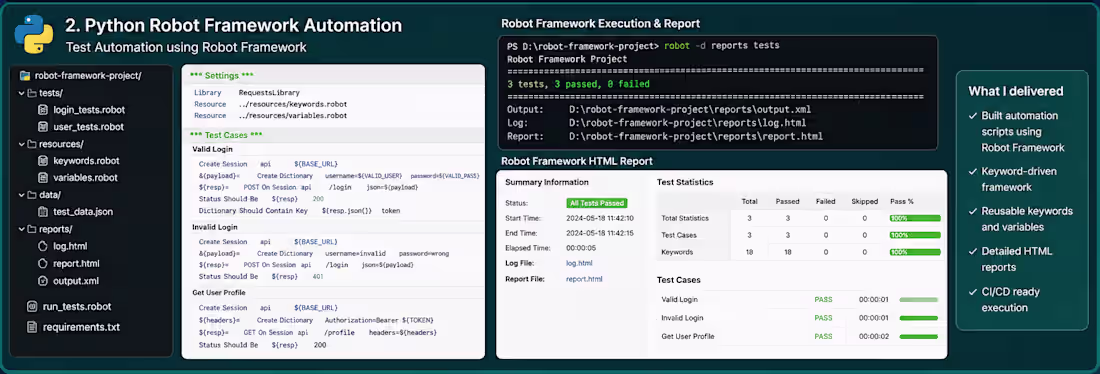
Task: Collapse the data/ folder chevron
Action: 21,194
